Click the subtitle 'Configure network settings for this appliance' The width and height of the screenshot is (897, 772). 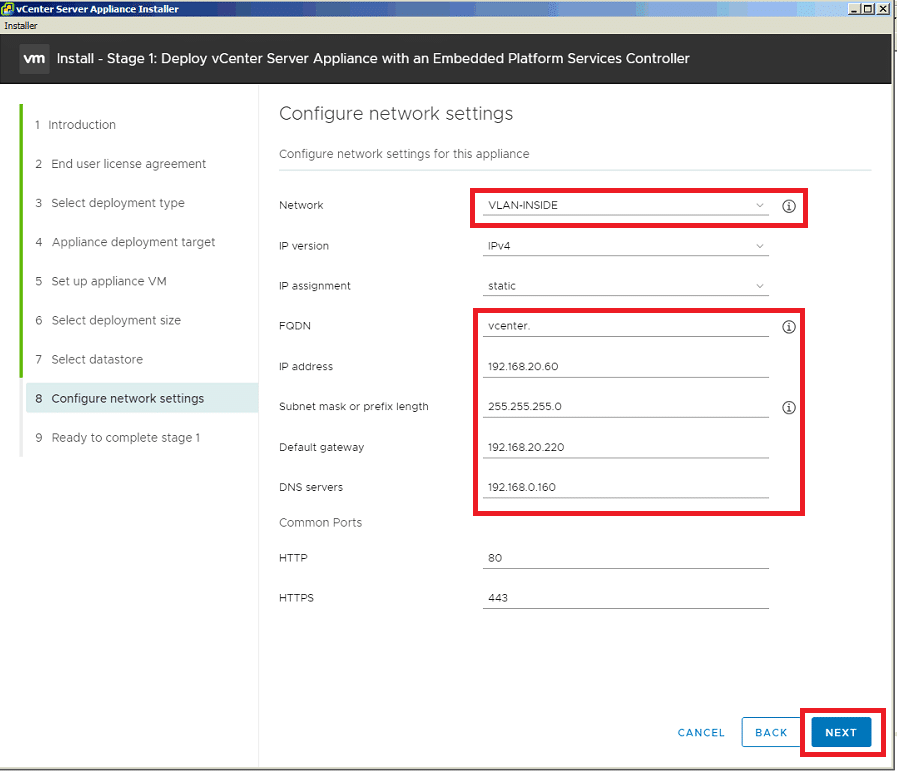click(404, 154)
